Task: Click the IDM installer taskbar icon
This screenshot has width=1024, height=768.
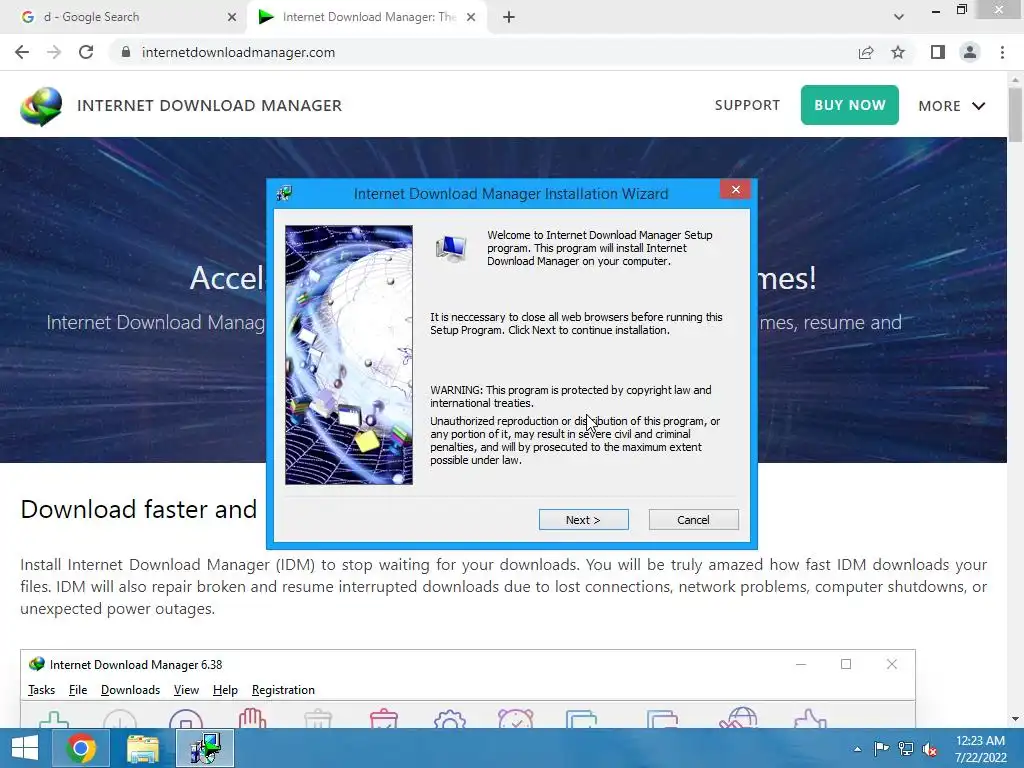Action: (205, 748)
